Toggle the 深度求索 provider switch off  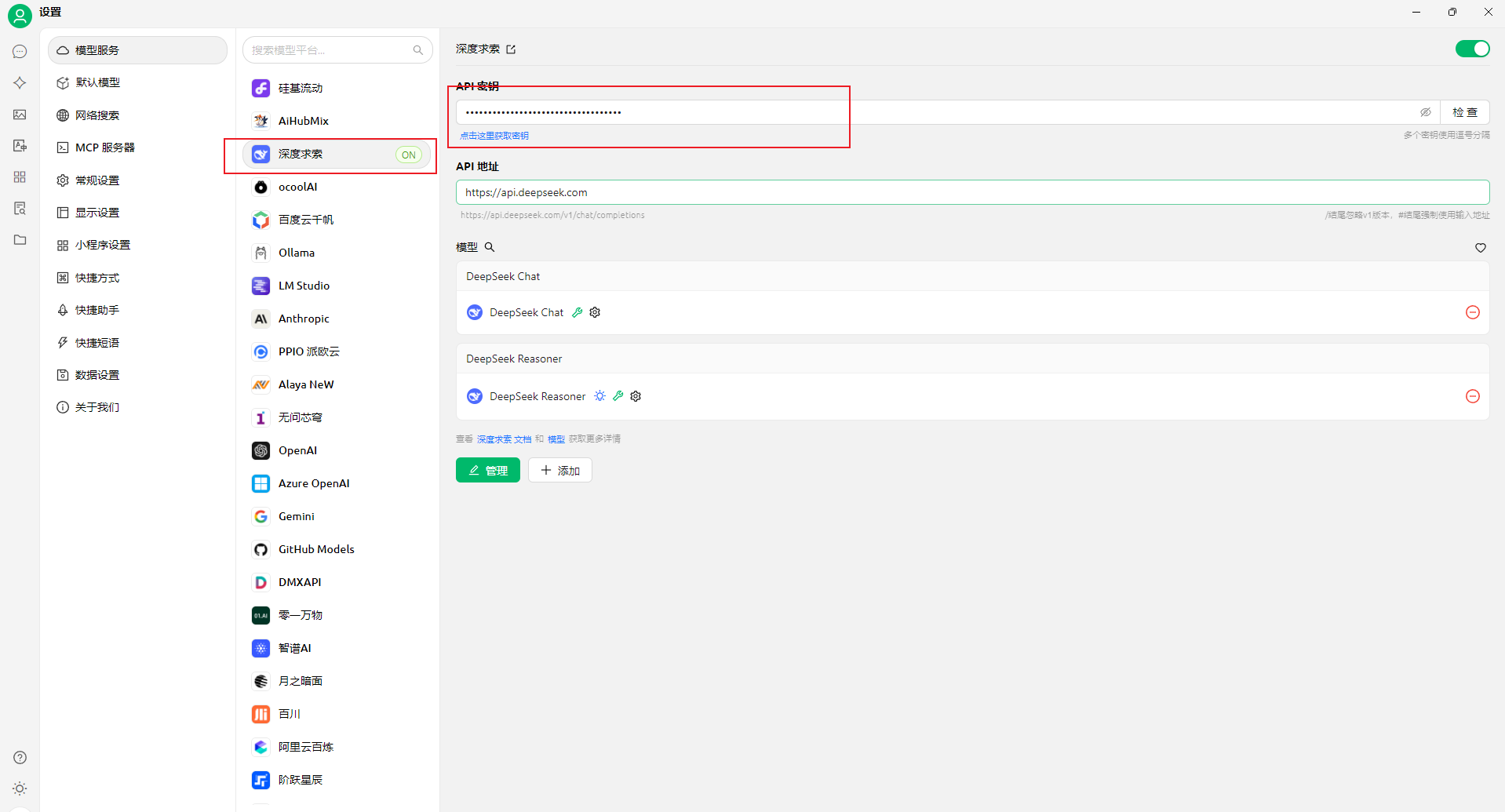click(1472, 49)
